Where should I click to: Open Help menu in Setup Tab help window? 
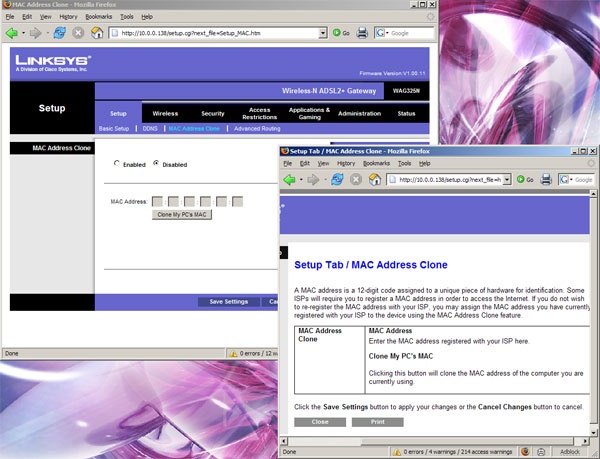pos(424,163)
